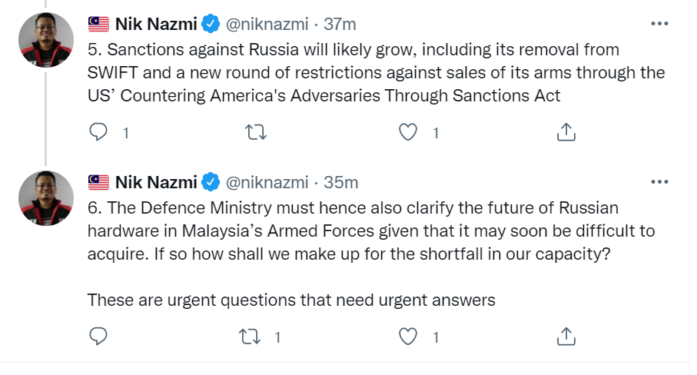The height and width of the screenshot is (375, 697).
Task: Open the 35m timestamp link
Action: tap(340, 182)
